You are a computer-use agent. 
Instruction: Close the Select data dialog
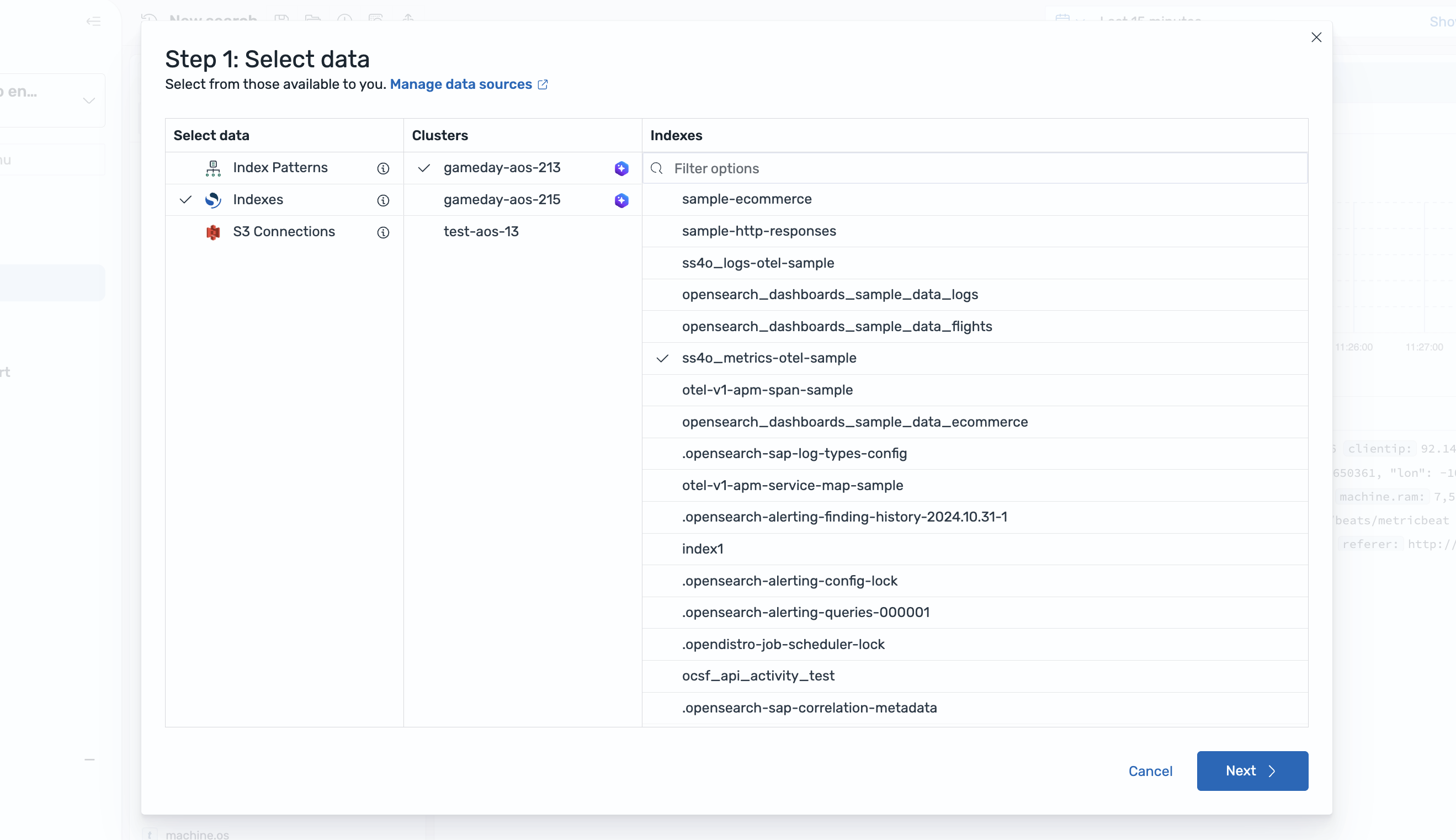pyautogui.click(x=1316, y=38)
